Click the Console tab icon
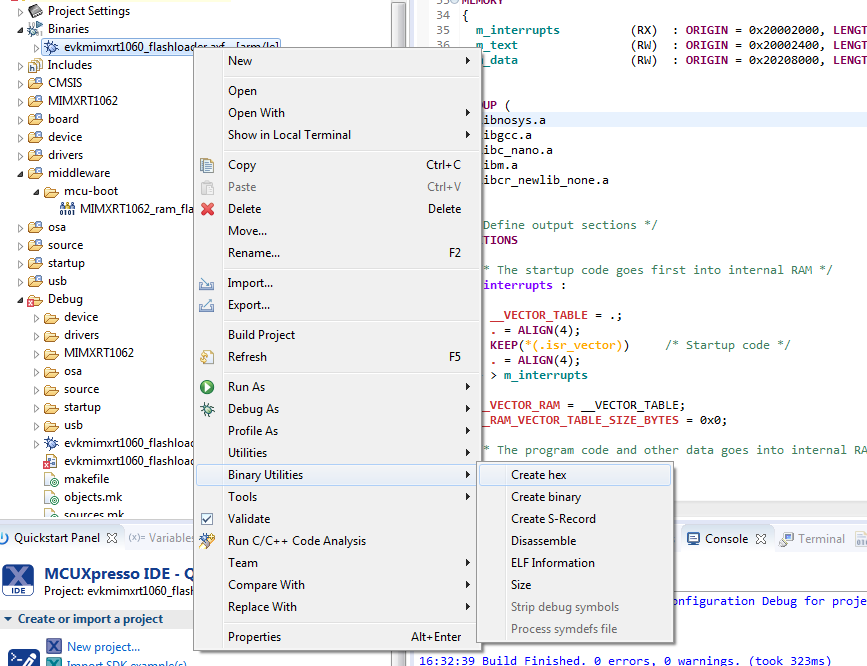This screenshot has width=867, height=666. click(693, 539)
